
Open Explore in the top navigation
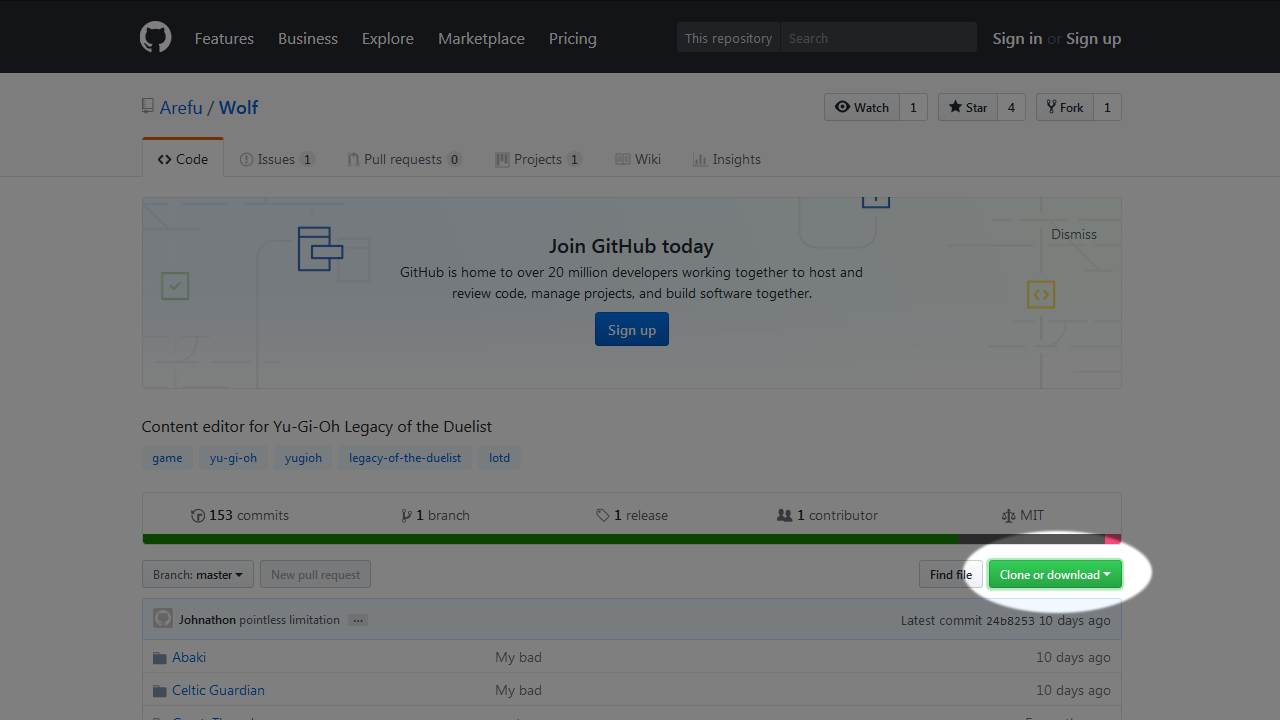[388, 38]
